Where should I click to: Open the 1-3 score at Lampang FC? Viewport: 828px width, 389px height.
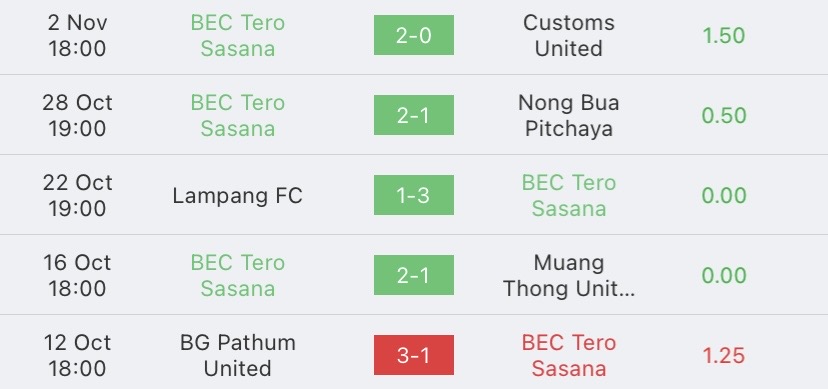click(413, 195)
